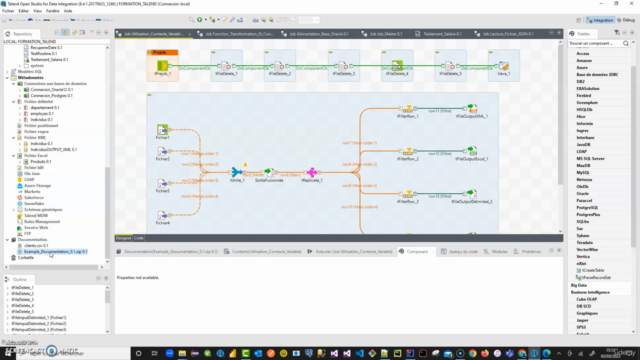Viewport: 640px width, 360px height.
Task: Select the SortieFusionnée output component
Action: (x=269, y=172)
